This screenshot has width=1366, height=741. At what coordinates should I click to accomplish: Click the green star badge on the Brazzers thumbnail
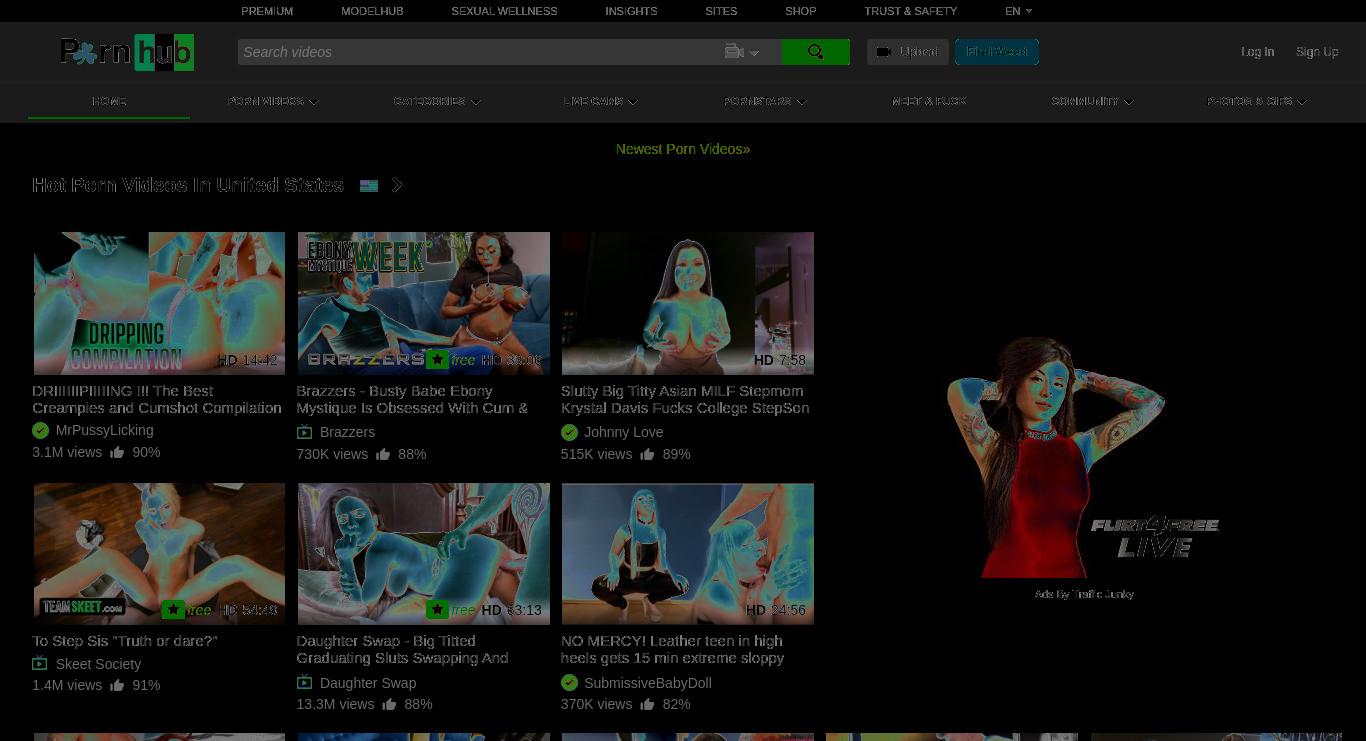pos(437,360)
